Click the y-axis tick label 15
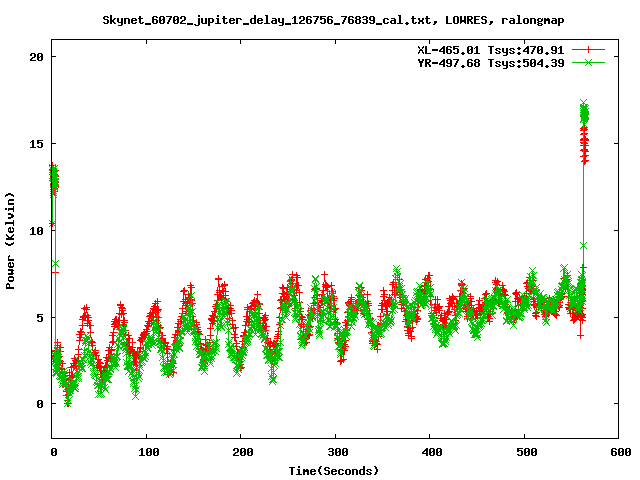640x480 pixels. [36, 144]
